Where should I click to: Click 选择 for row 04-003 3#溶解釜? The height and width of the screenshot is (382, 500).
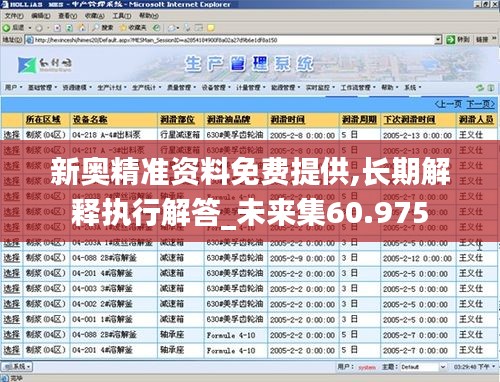[x=12, y=289]
